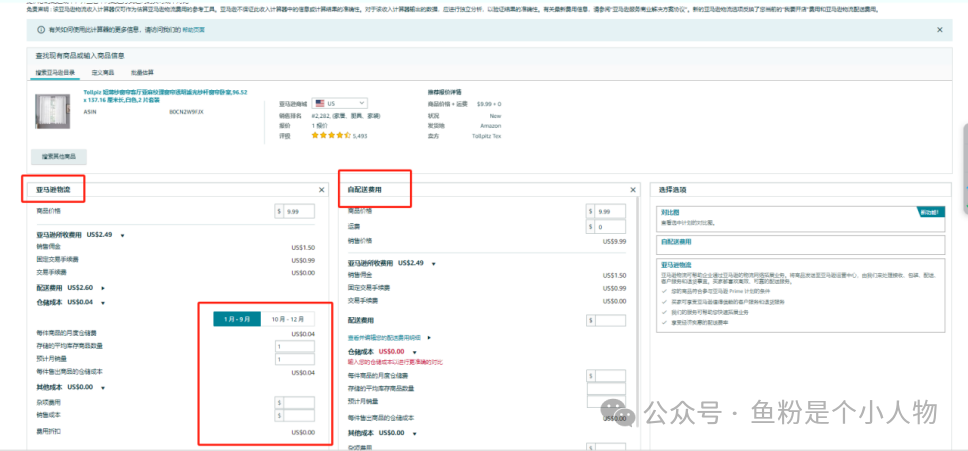This screenshot has height=451, width=968.
Task: Select the 亚马逊物流 option card on the right
Action: pos(801,295)
